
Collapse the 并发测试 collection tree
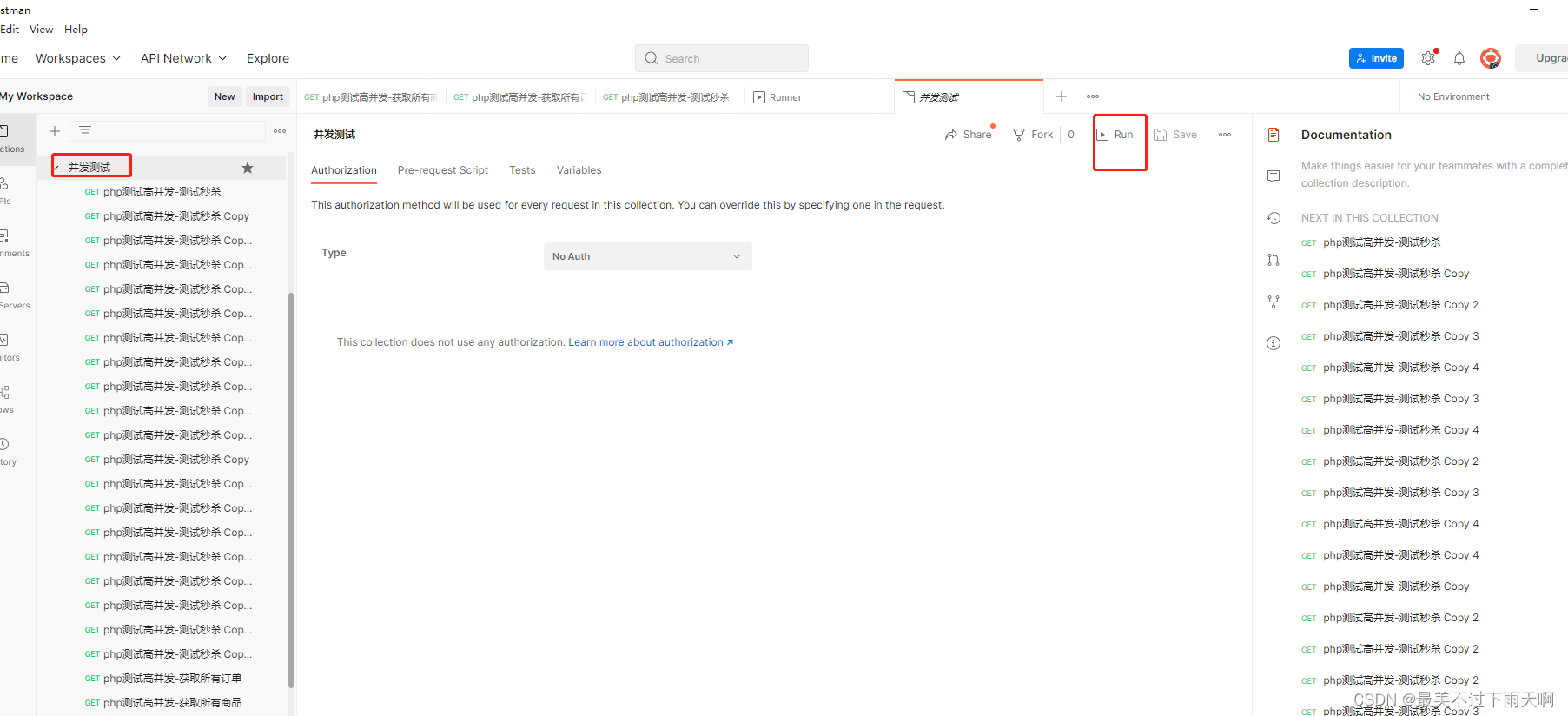[x=56, y=168]
